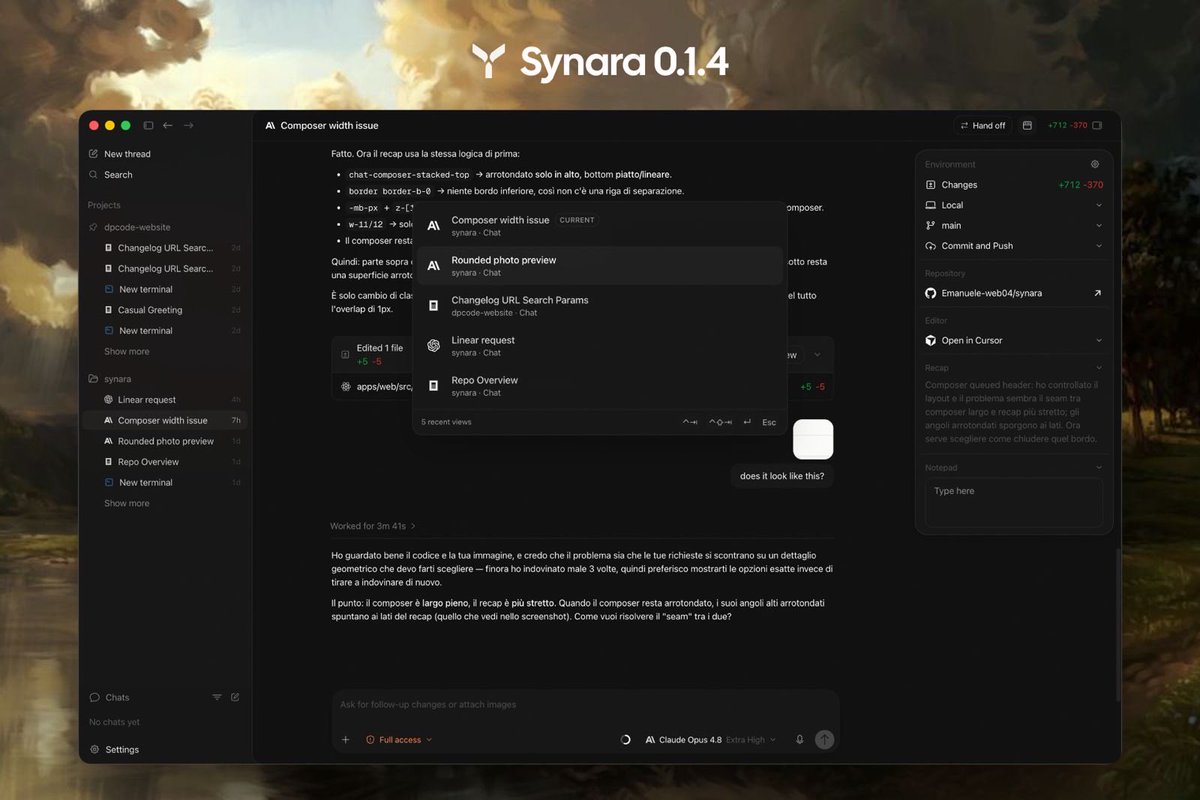Collapse the Recap section chevron
This screenshot has height=800, width=1200.
(x=1099, y=368)
